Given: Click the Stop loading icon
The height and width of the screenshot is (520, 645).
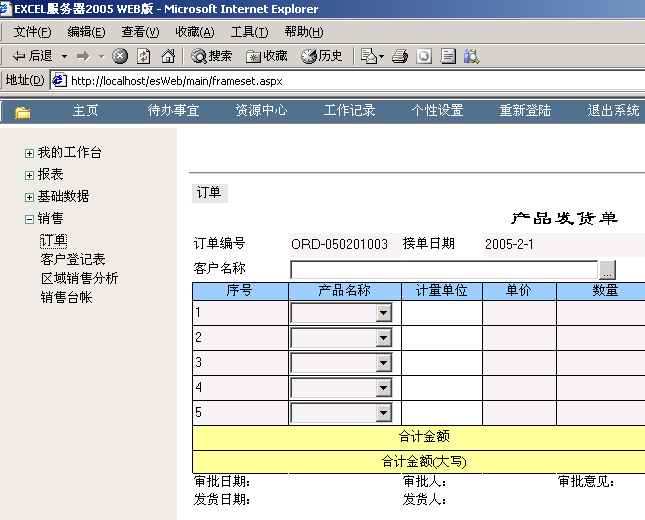Looking at the screenshot, I should [x=120, y=56].
